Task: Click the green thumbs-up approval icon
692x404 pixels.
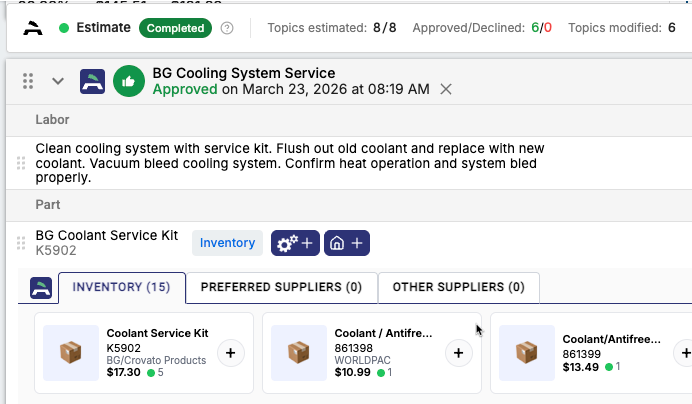Action: point(128,81)
